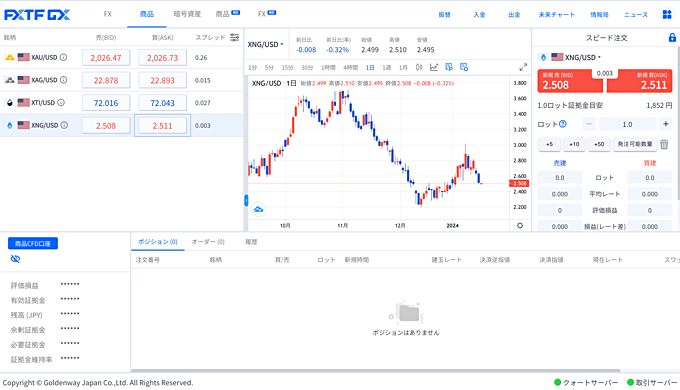Open 振替 link

click(x=444, y=15)
